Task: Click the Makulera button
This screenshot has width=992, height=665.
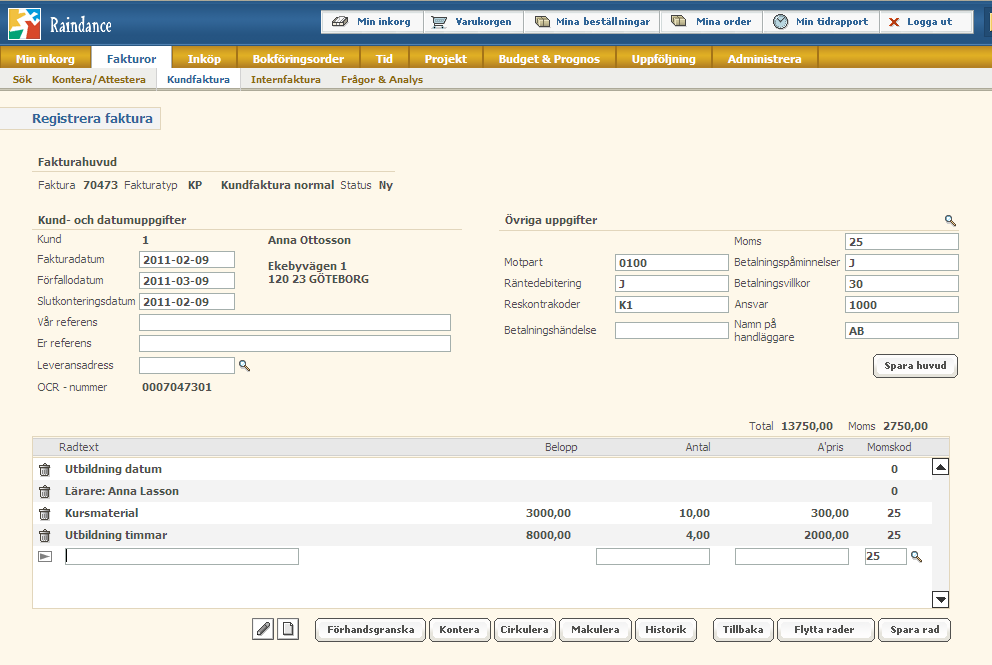Action: pyautogui.click(x=595, y=630)
